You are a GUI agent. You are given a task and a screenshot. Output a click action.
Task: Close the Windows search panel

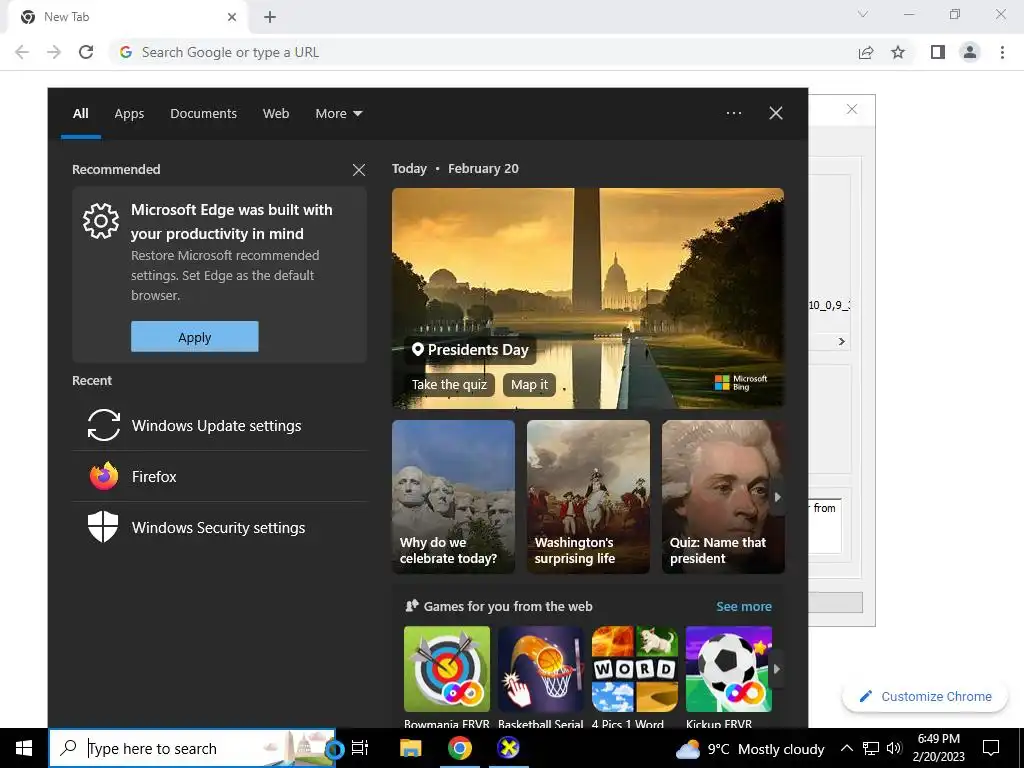776,113
